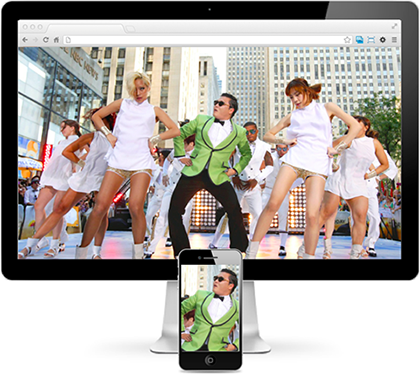The width and height of the screenshot is (420, 375).
Task: Open the home page via house icon
Action: pos(56,40)
